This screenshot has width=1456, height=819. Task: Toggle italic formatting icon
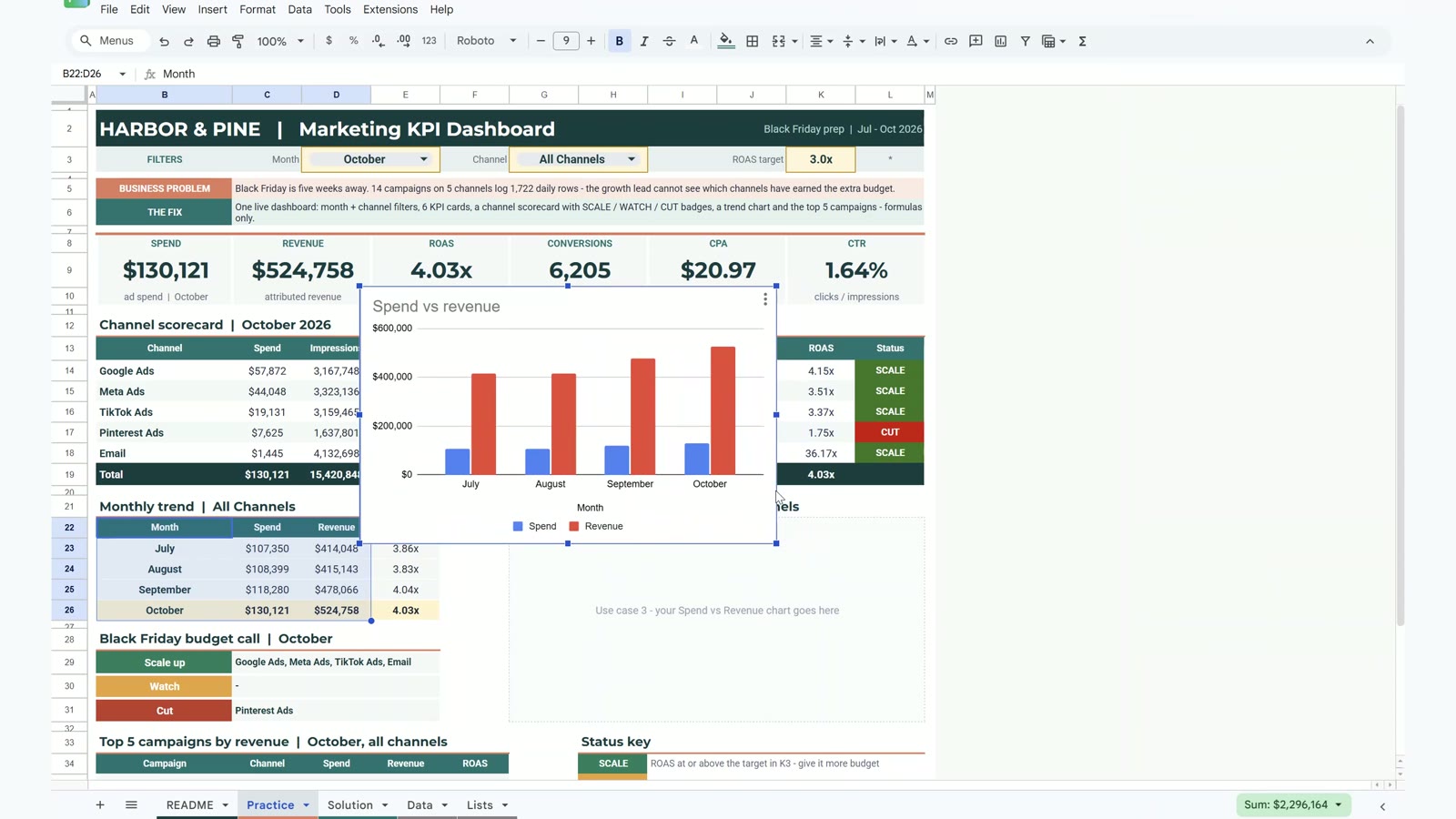(644, 41)
